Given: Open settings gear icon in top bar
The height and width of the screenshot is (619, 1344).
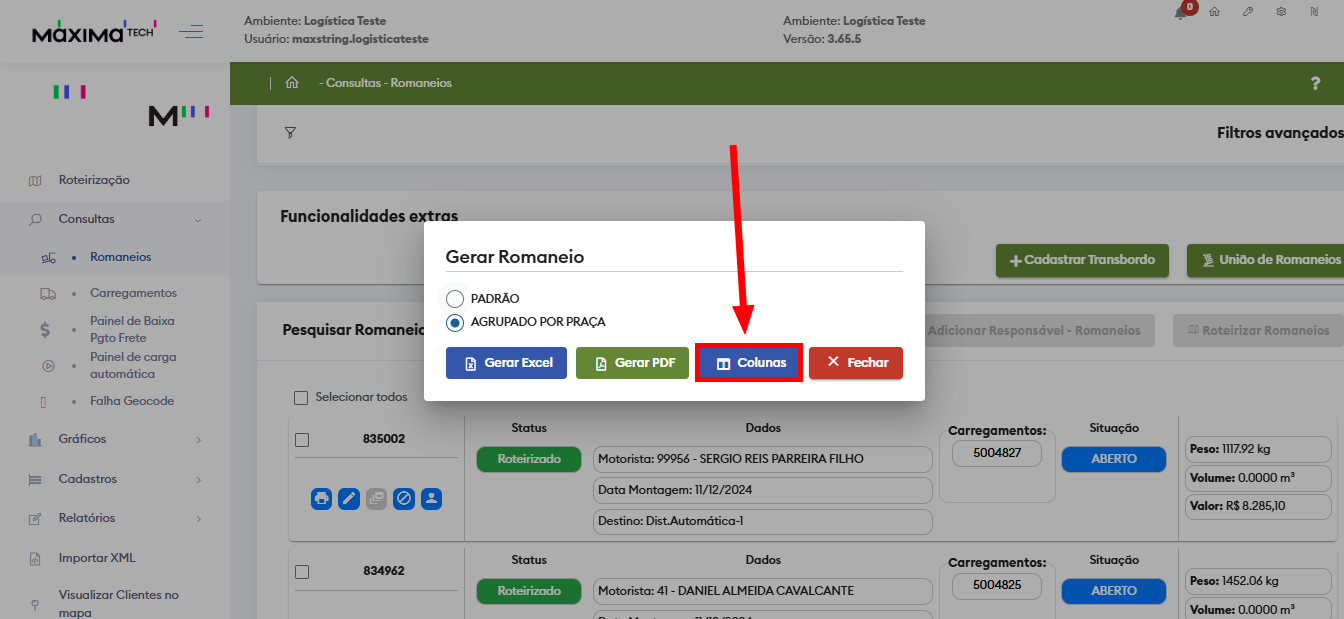Looking at the screenshot, I should point(1280,12).
